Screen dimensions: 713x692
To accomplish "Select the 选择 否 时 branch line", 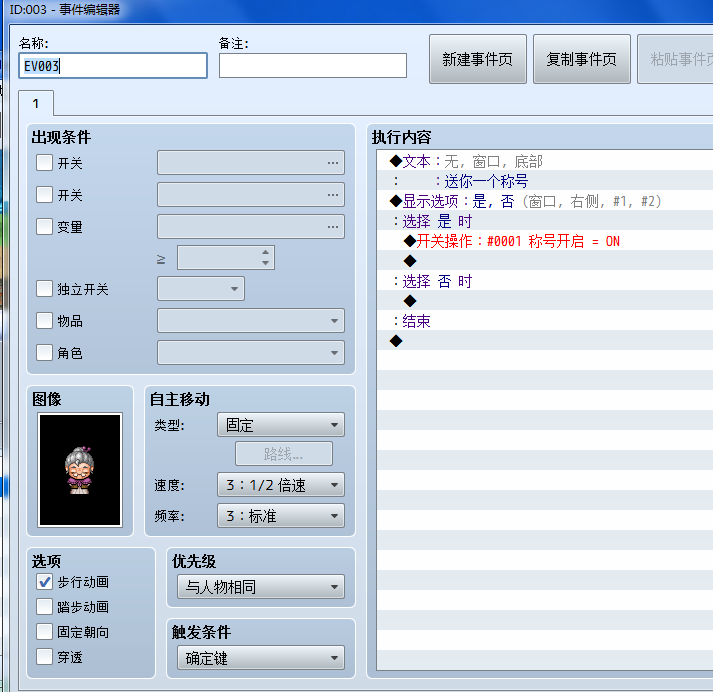I will [545, 281].
